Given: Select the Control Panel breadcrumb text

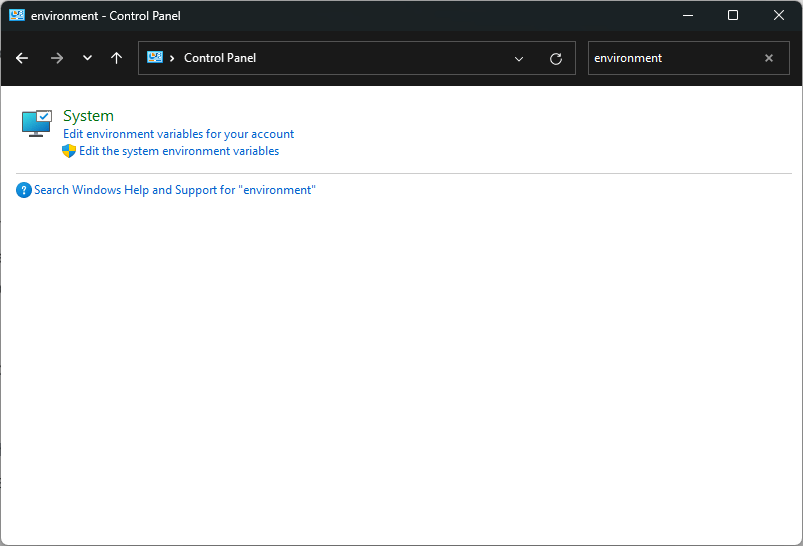Looking at the screenshot, I should [x=220, y=58].
